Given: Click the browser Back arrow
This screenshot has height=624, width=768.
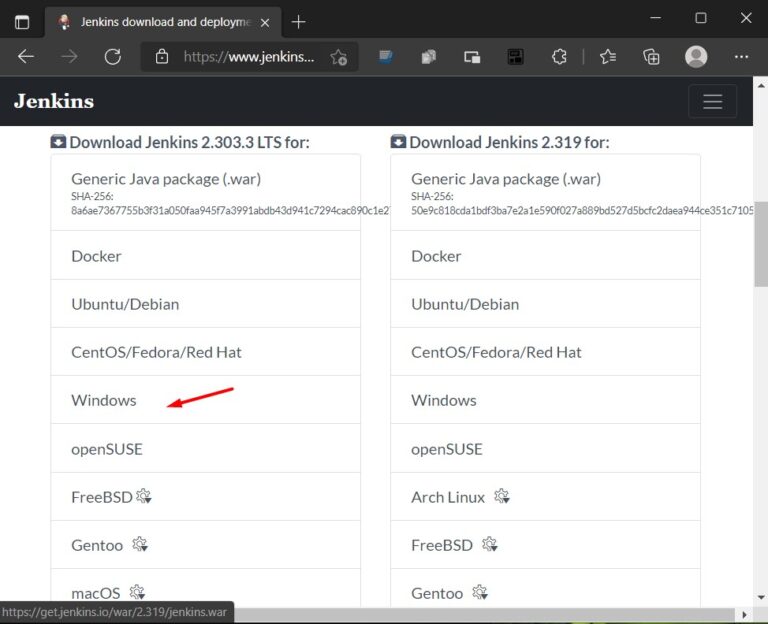Looking at the screenshot, I should [x=26, y=57].
